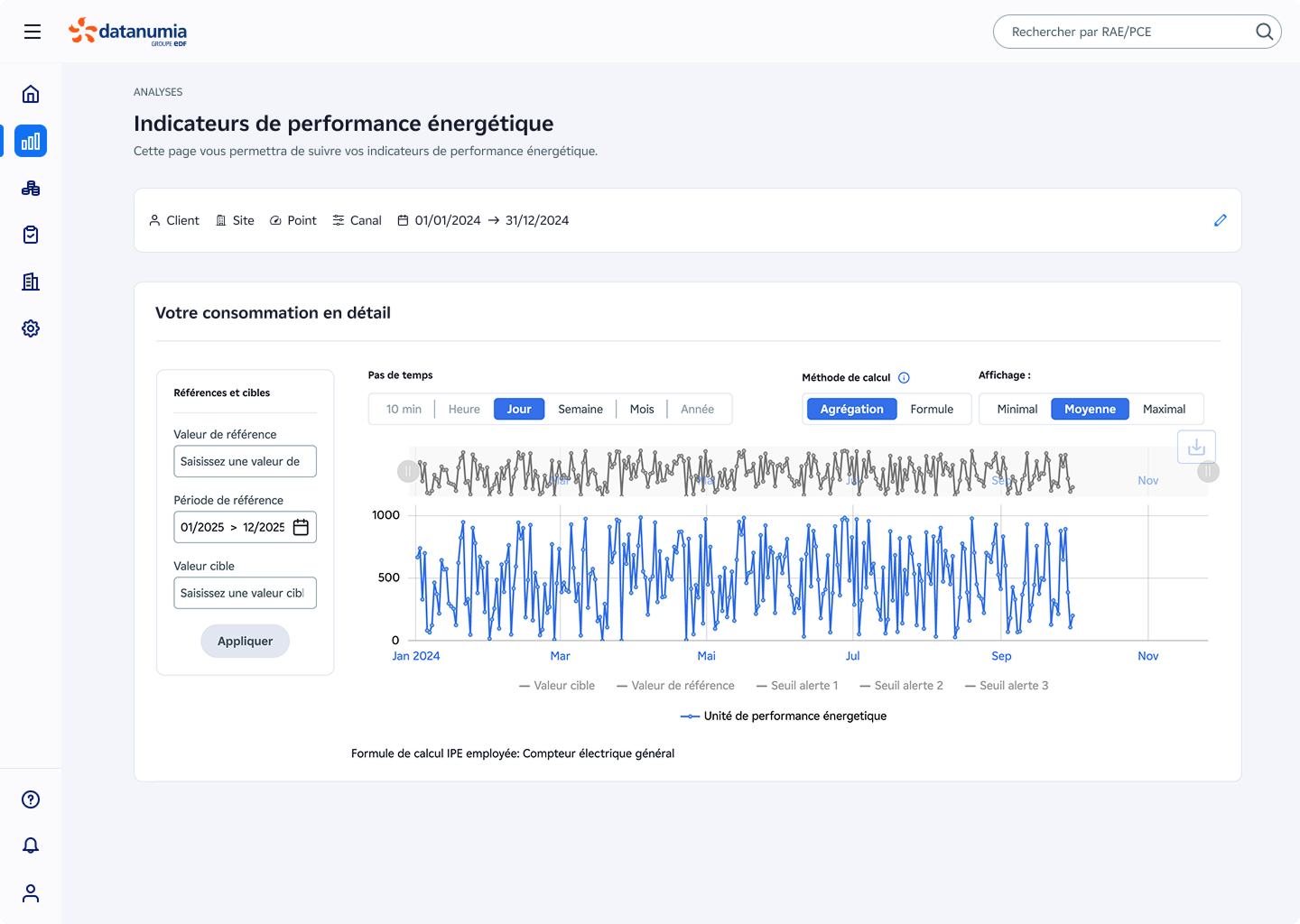
Task: Open the help question mark icon
Action: (31, 799)
